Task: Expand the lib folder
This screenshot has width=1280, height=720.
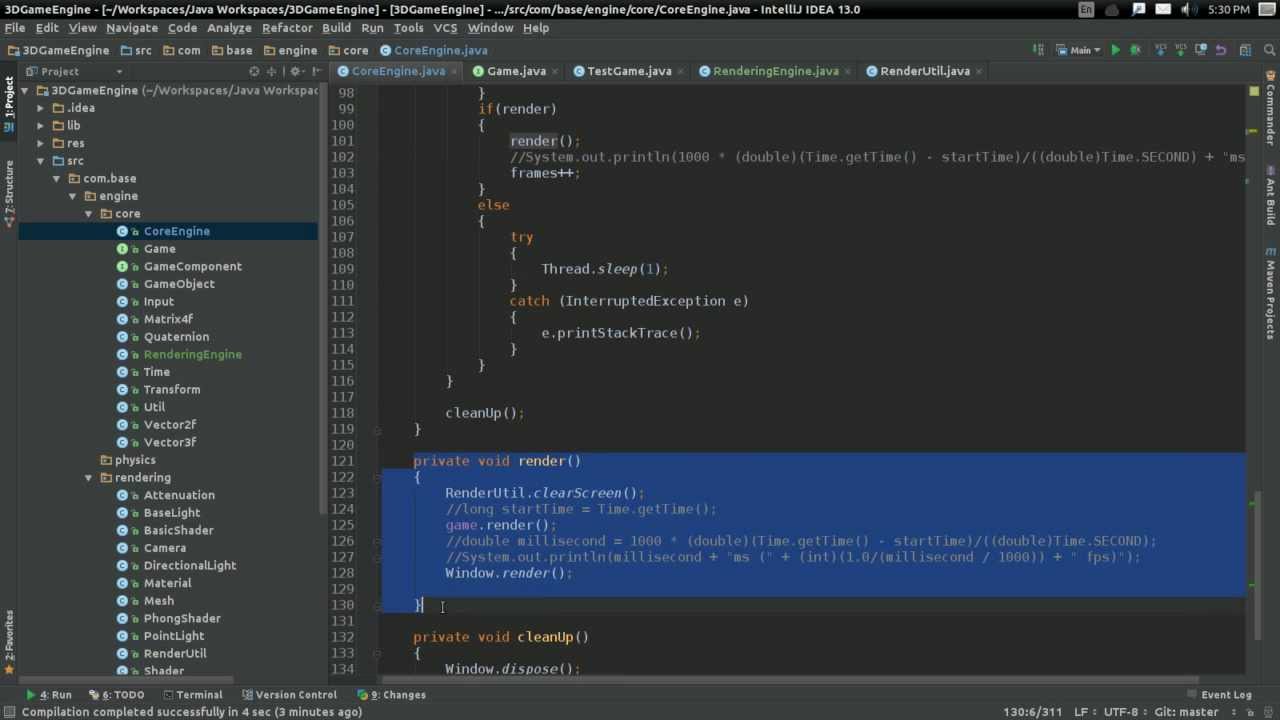Action: click(x=41, y=125)
